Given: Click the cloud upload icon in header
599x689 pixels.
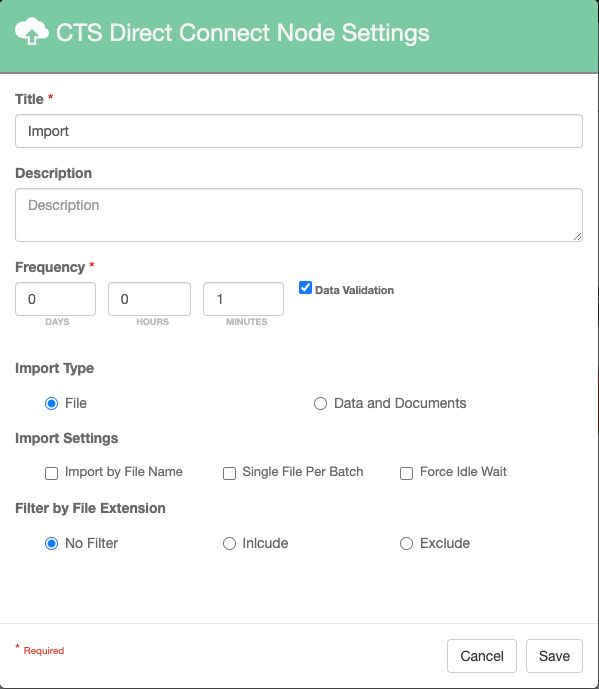Looking at the screenshot, I should point(32,31).
